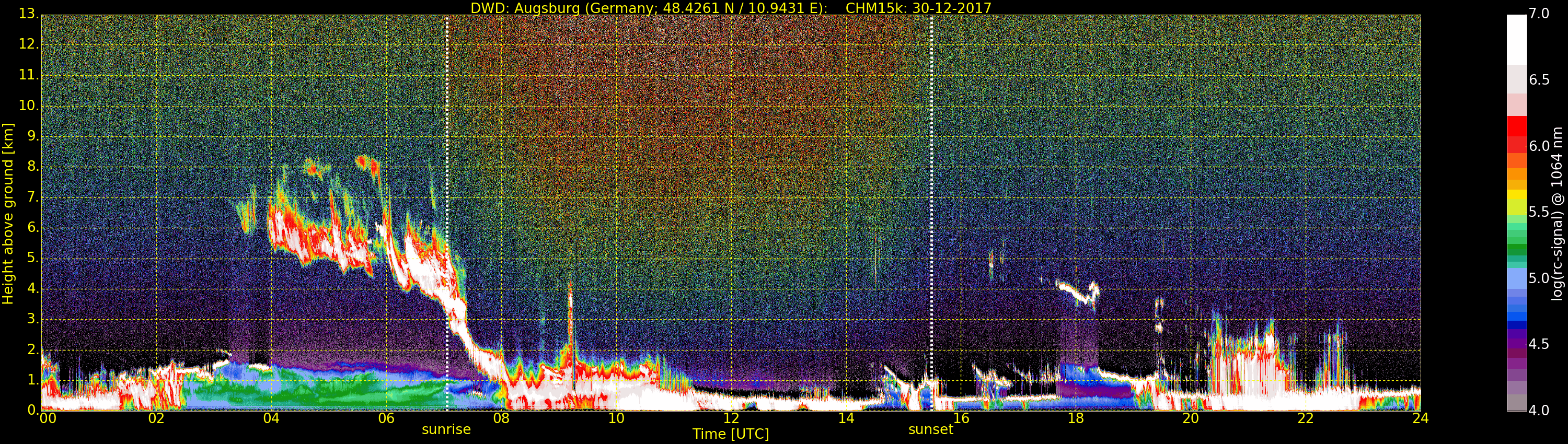Click time axis tick label '00'
The width and height of the screenshot is (1568, 444).
point(48,418)
